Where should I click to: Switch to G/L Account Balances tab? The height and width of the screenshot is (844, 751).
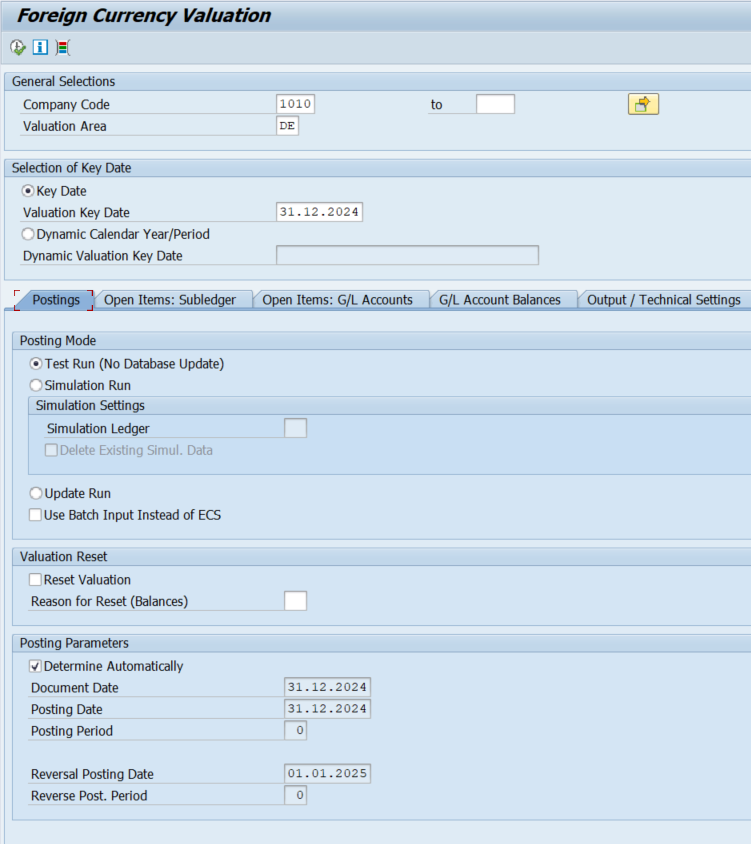click(500, 300)
